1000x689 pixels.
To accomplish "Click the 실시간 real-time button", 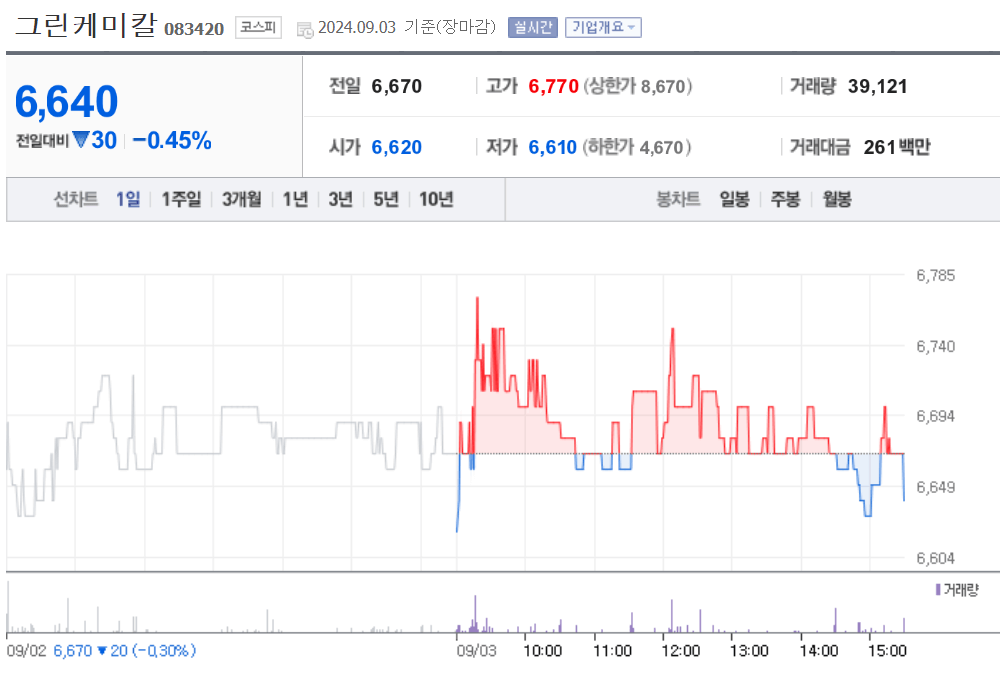I will pos(533,27).
